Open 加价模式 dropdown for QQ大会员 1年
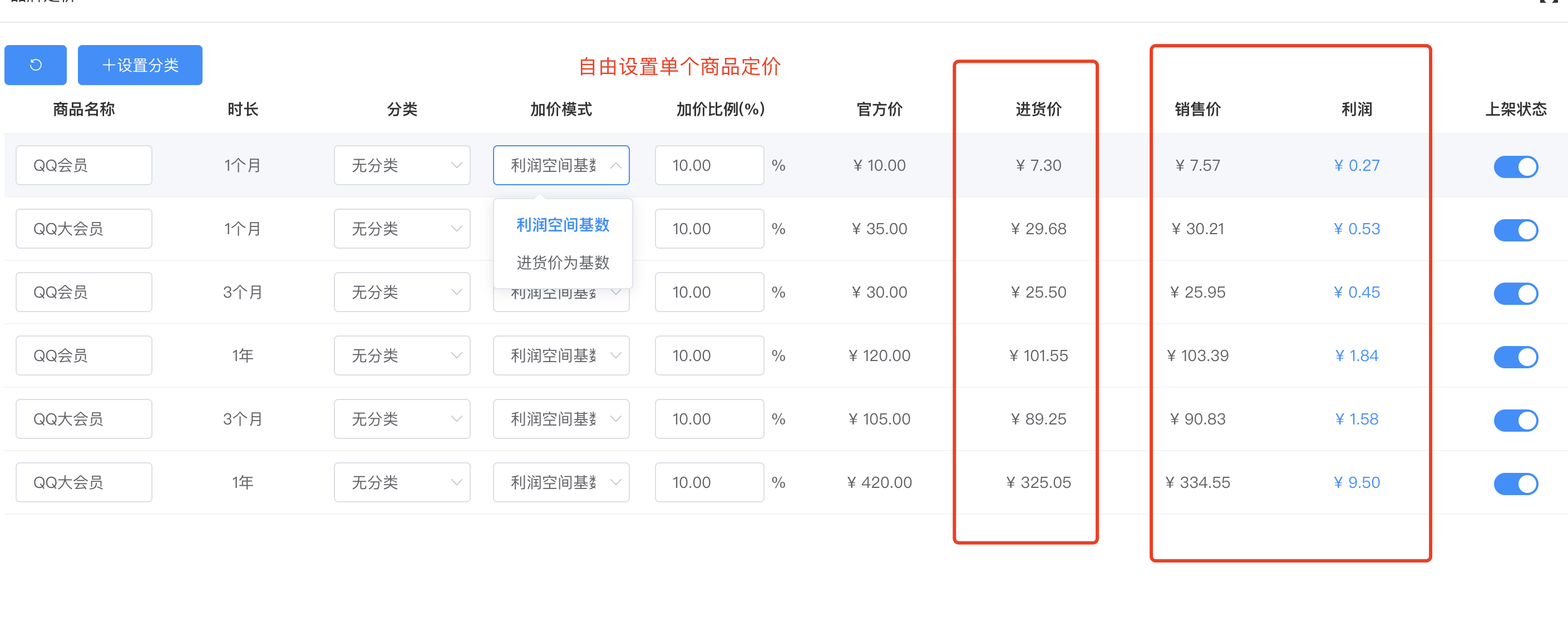Viewport: 1568px width, 642px height. [561, 482]
